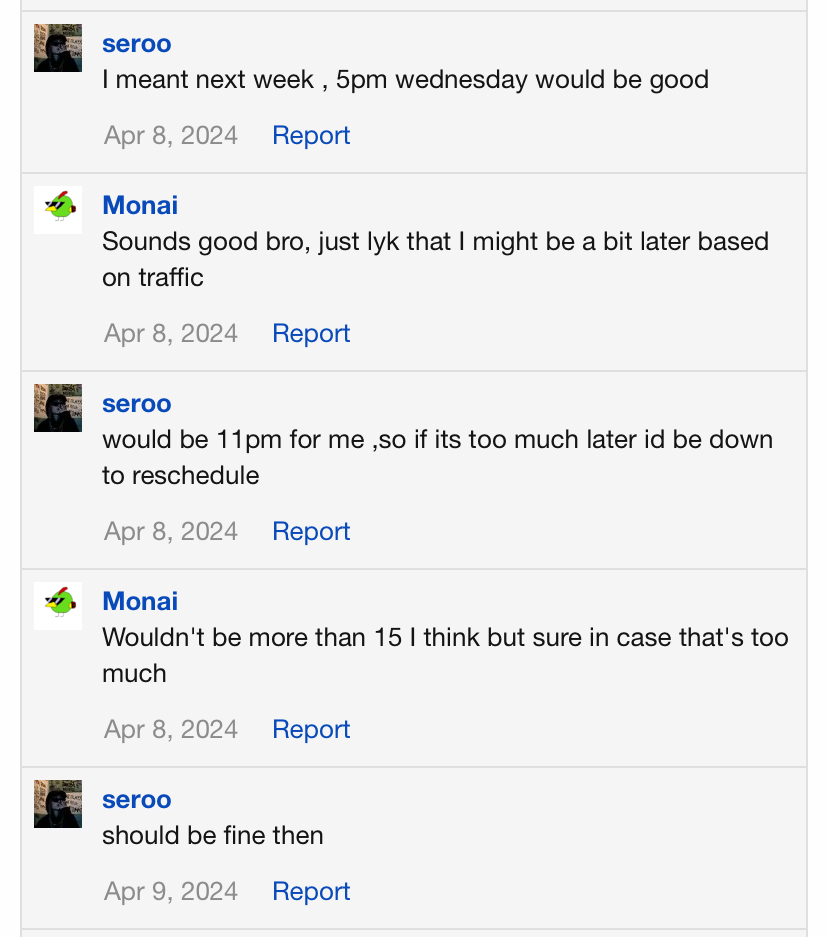Click the date under the '5pm wednesday' comment

[x=171, y=136]
